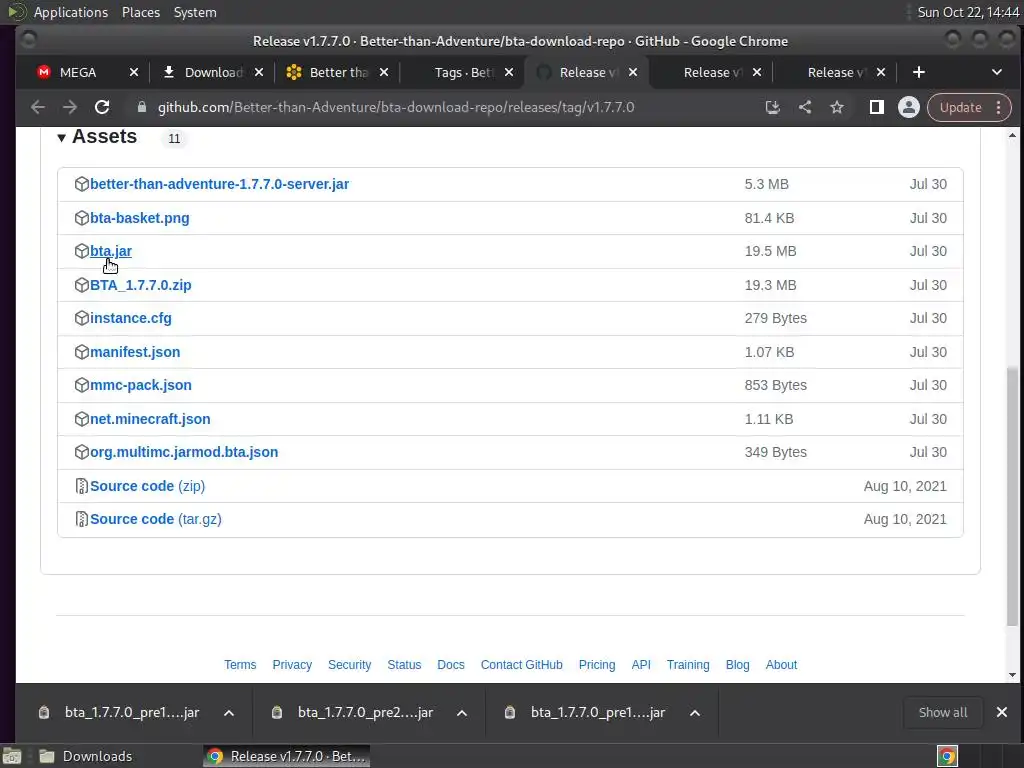The image size is (1024, 768).
Task: Open the Docs footer link
Action: 451,664
